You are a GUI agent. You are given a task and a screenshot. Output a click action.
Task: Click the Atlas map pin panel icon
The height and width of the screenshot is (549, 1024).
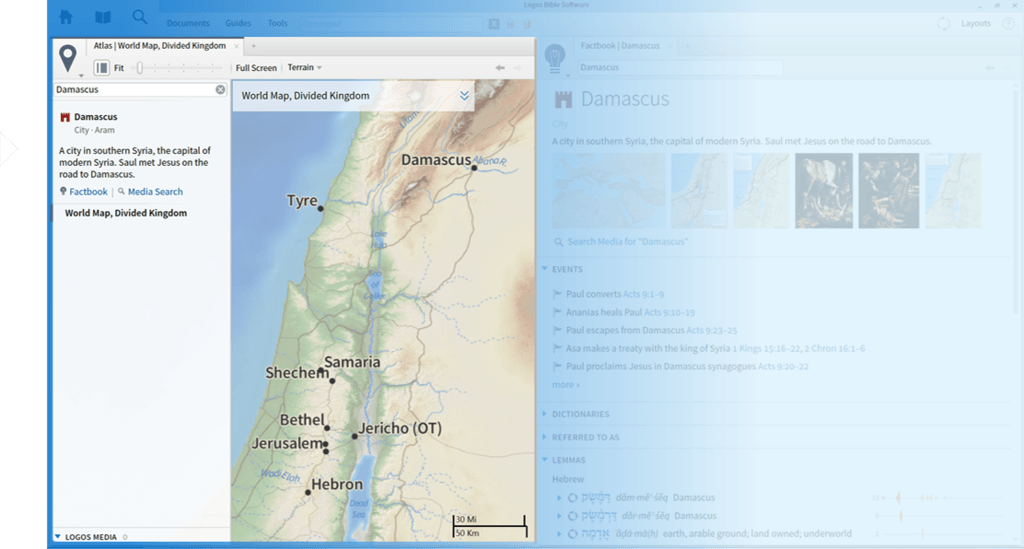click(67, 58)
